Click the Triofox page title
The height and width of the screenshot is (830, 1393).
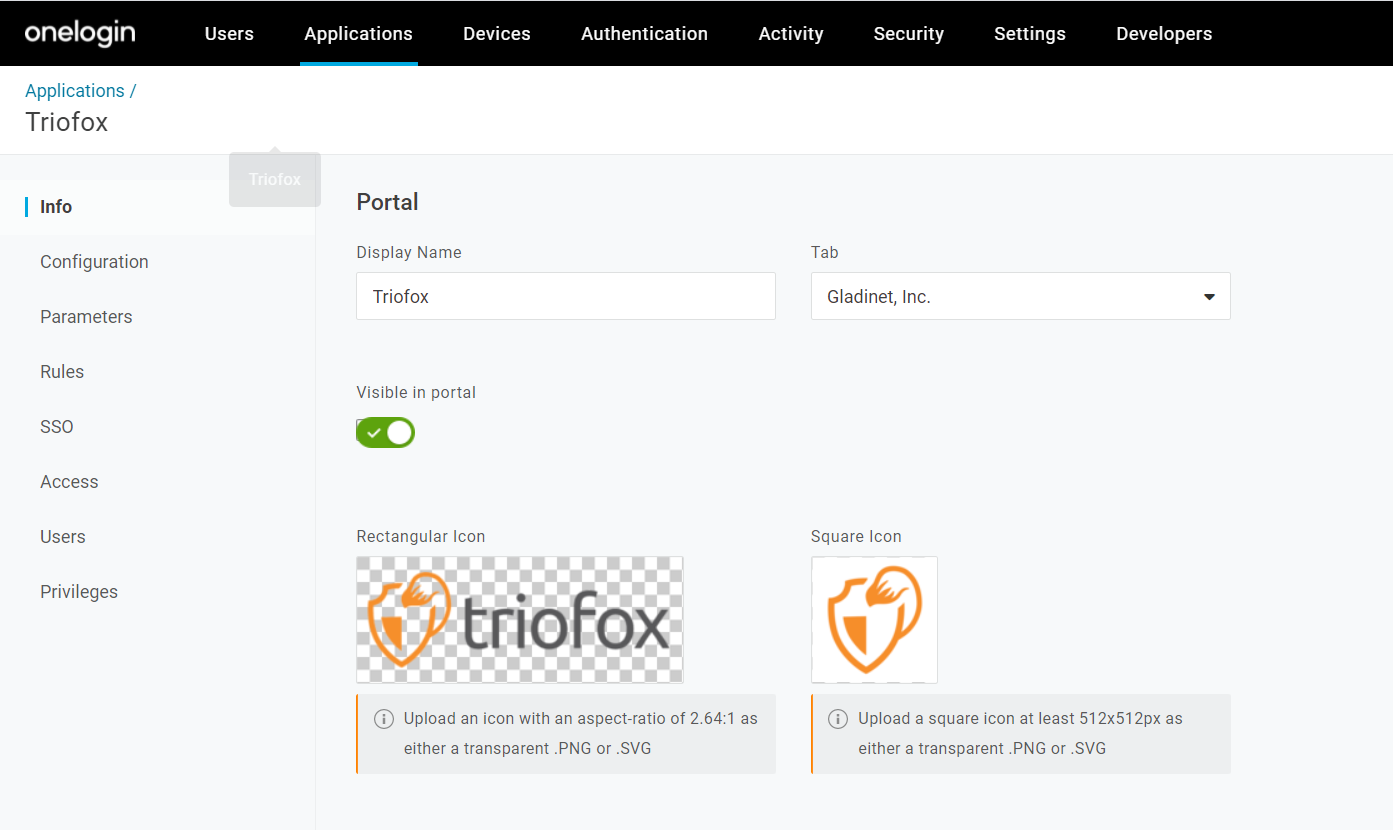pos(67,122)
